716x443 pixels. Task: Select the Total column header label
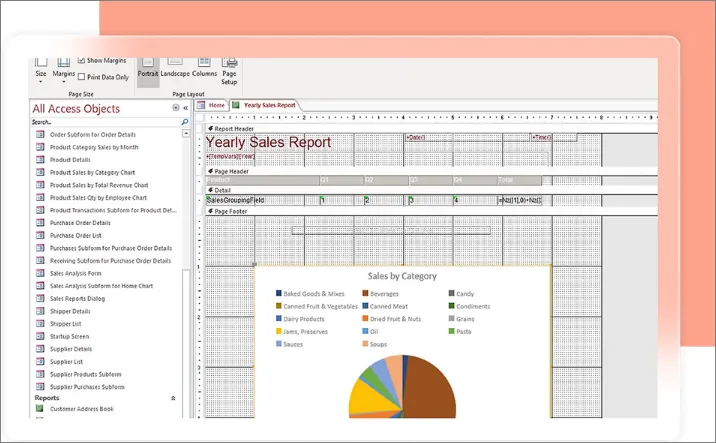519,180
